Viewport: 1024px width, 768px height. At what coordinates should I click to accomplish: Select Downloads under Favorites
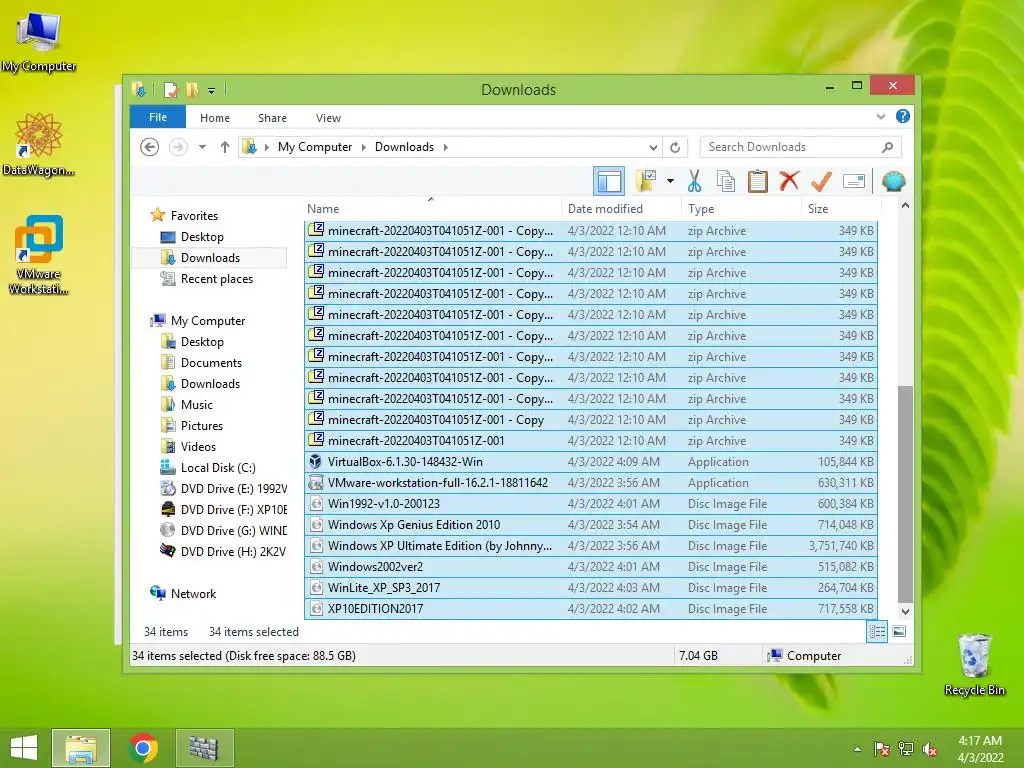pyautogui.click(x=210, y=257)
